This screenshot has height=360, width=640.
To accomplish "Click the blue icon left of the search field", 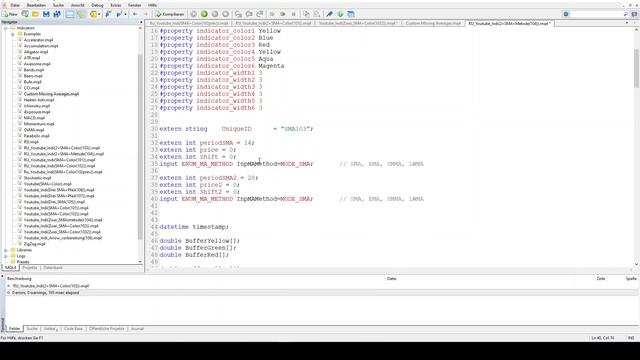I will pos(566,14).
